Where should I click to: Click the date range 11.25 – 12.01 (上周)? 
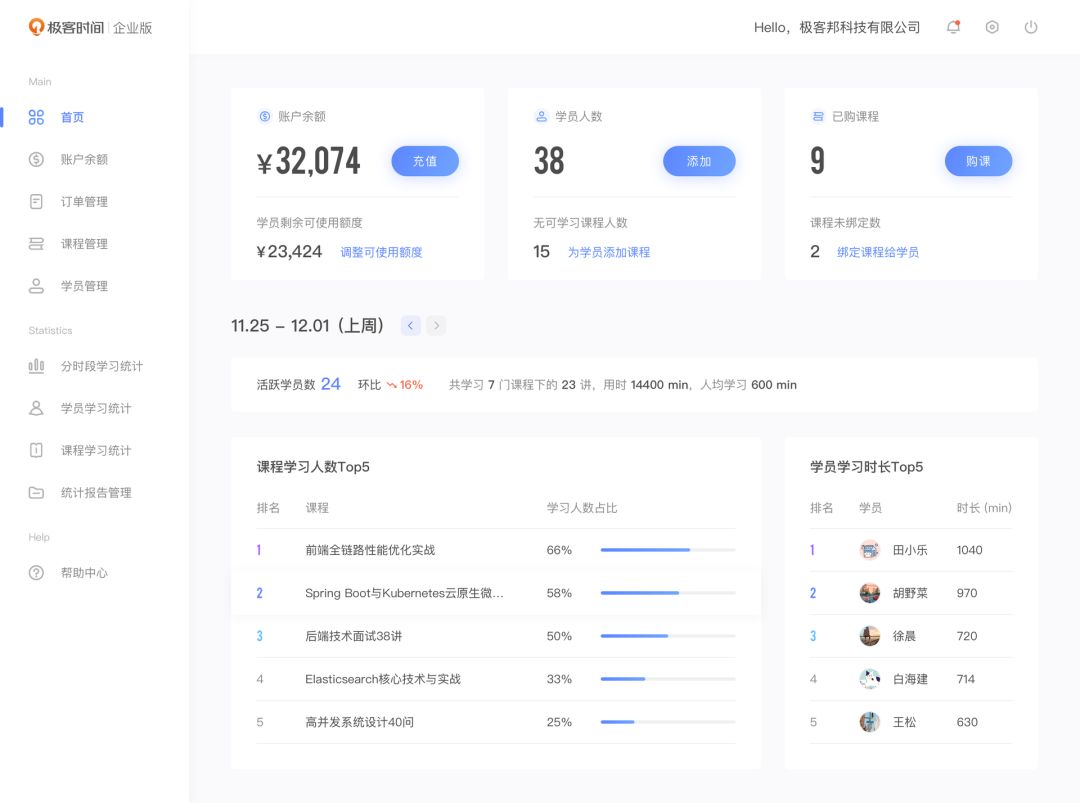[x=307, y=326]
